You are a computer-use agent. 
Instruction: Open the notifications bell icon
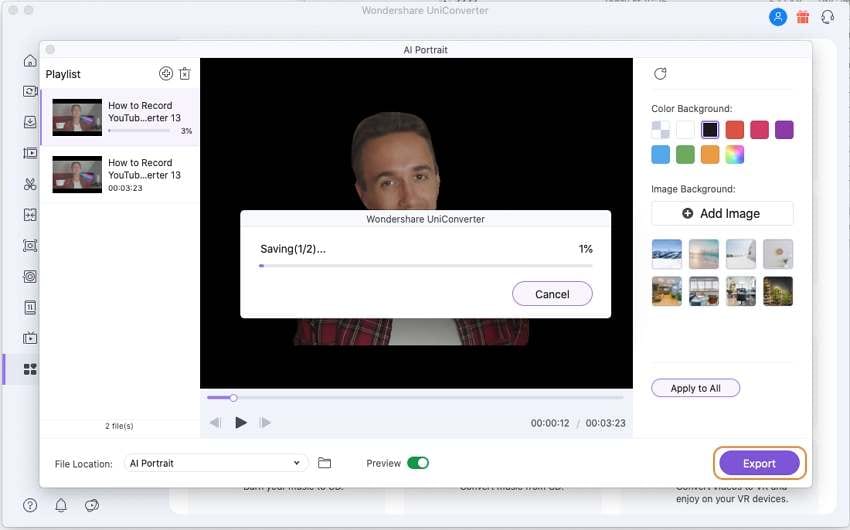click(61, 505)
